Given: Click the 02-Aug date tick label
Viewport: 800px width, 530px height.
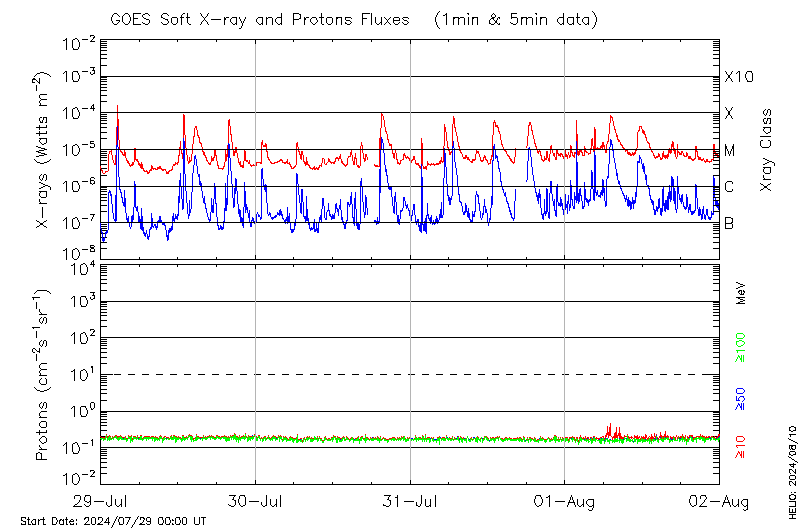Looking at the screenshot, I should point(719,500).
